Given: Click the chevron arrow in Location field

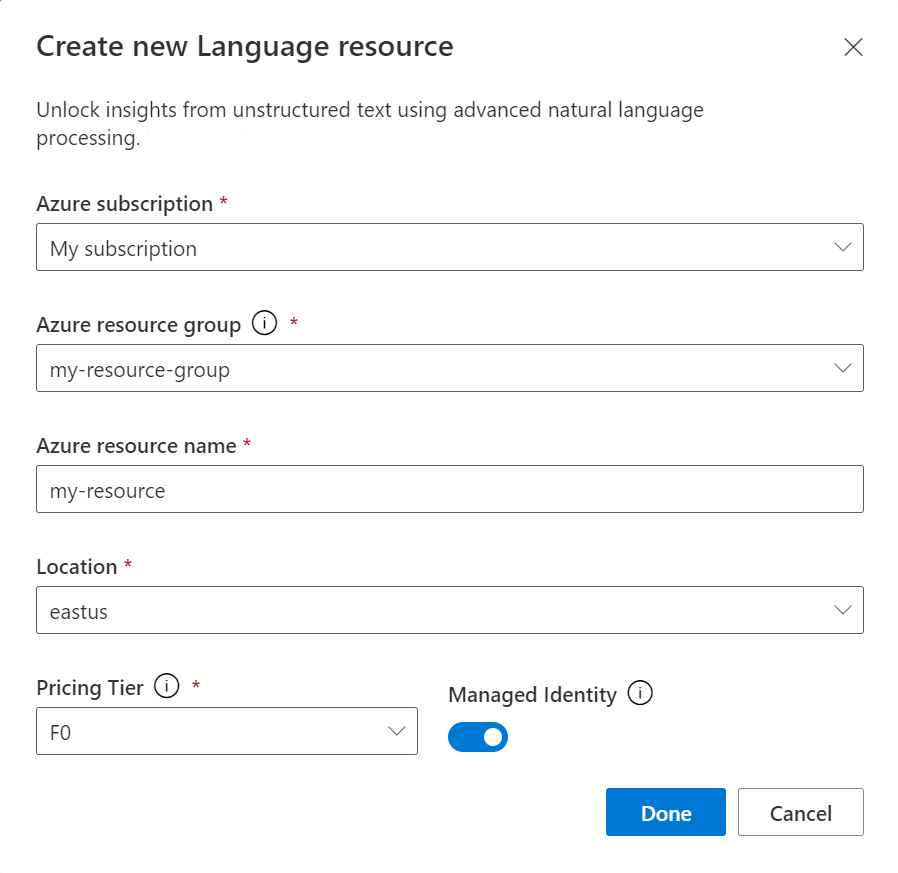Looking at the screenshot, I should [x=842, y=610].
